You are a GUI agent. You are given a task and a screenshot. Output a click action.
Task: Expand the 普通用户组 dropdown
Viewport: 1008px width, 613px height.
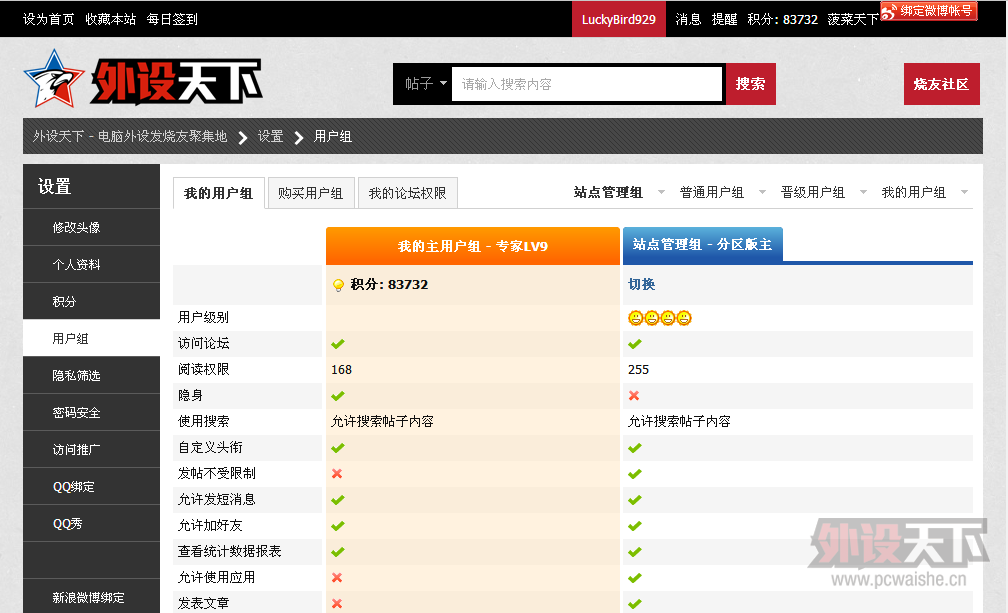point(762,192)
